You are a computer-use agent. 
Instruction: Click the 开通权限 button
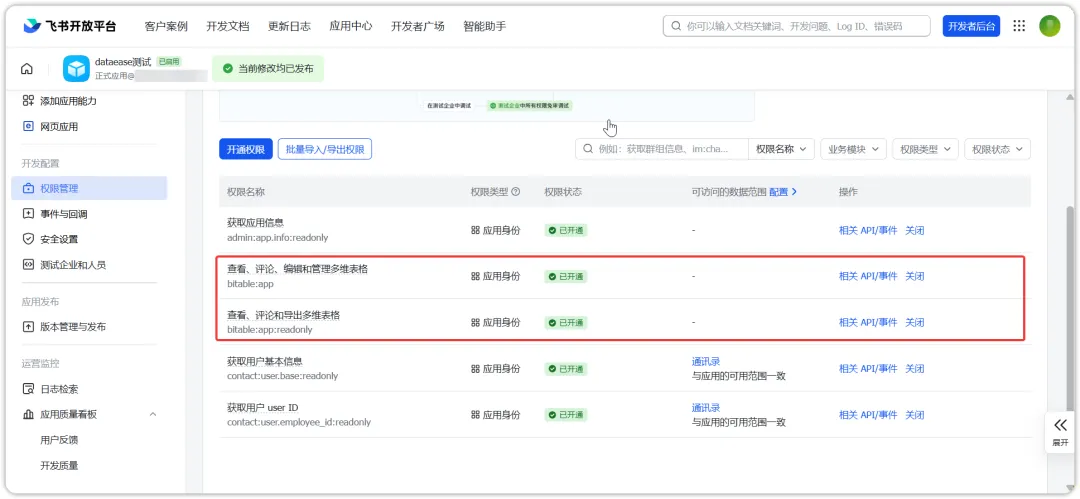tap(246, 149)
